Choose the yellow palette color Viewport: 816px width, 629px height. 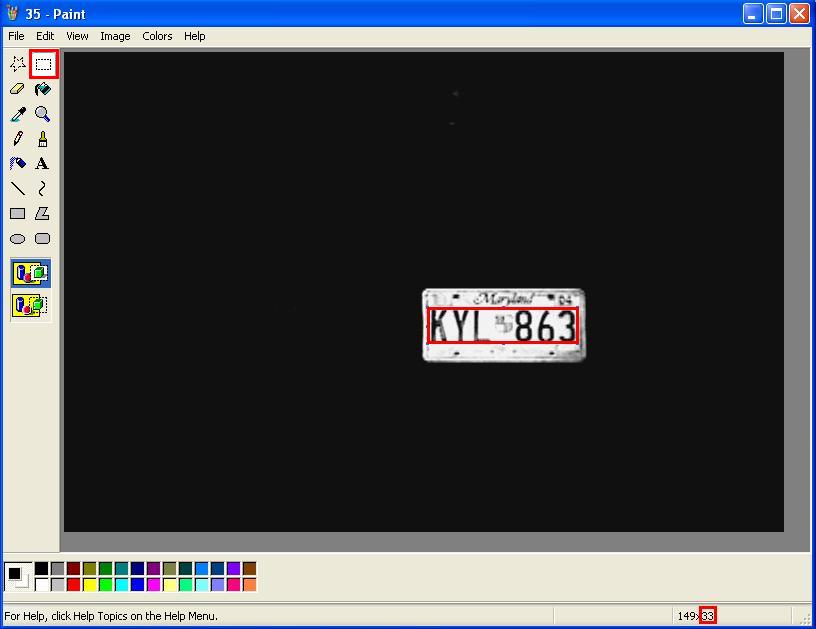90,585
